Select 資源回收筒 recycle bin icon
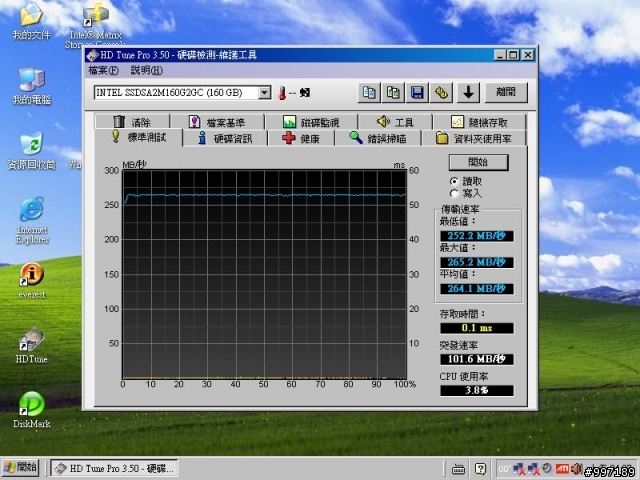The height and width of the screenshot is (480, 640). (x=31, y=151)
